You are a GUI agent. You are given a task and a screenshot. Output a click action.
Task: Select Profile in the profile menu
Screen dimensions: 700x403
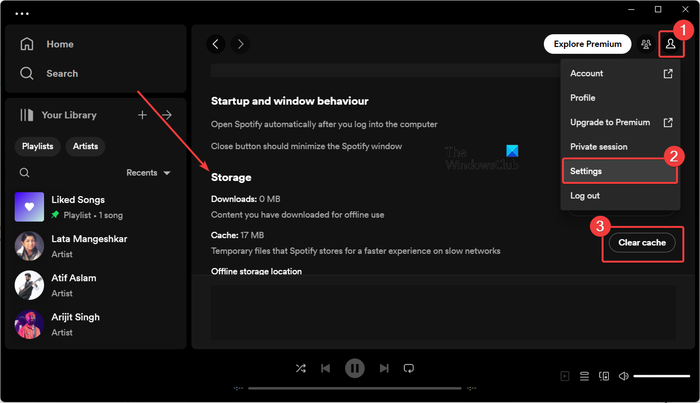point(621,98)
